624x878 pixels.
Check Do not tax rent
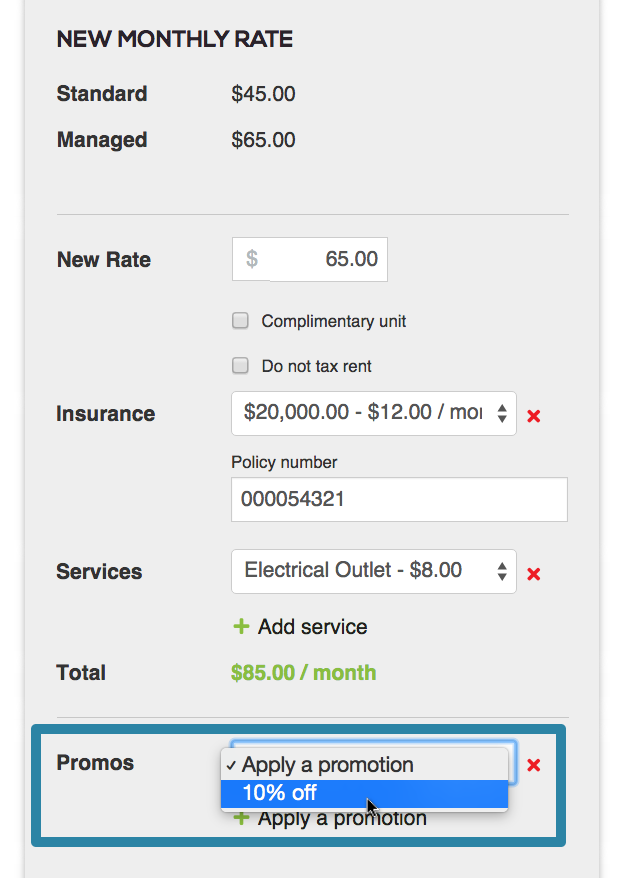pyautogui.click(x=240, y=365)
